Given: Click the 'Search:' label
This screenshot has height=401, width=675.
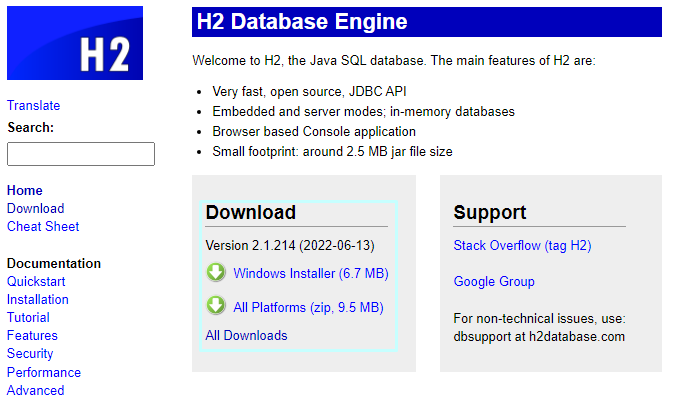Looking at the screenshot, I should [31, 128].
